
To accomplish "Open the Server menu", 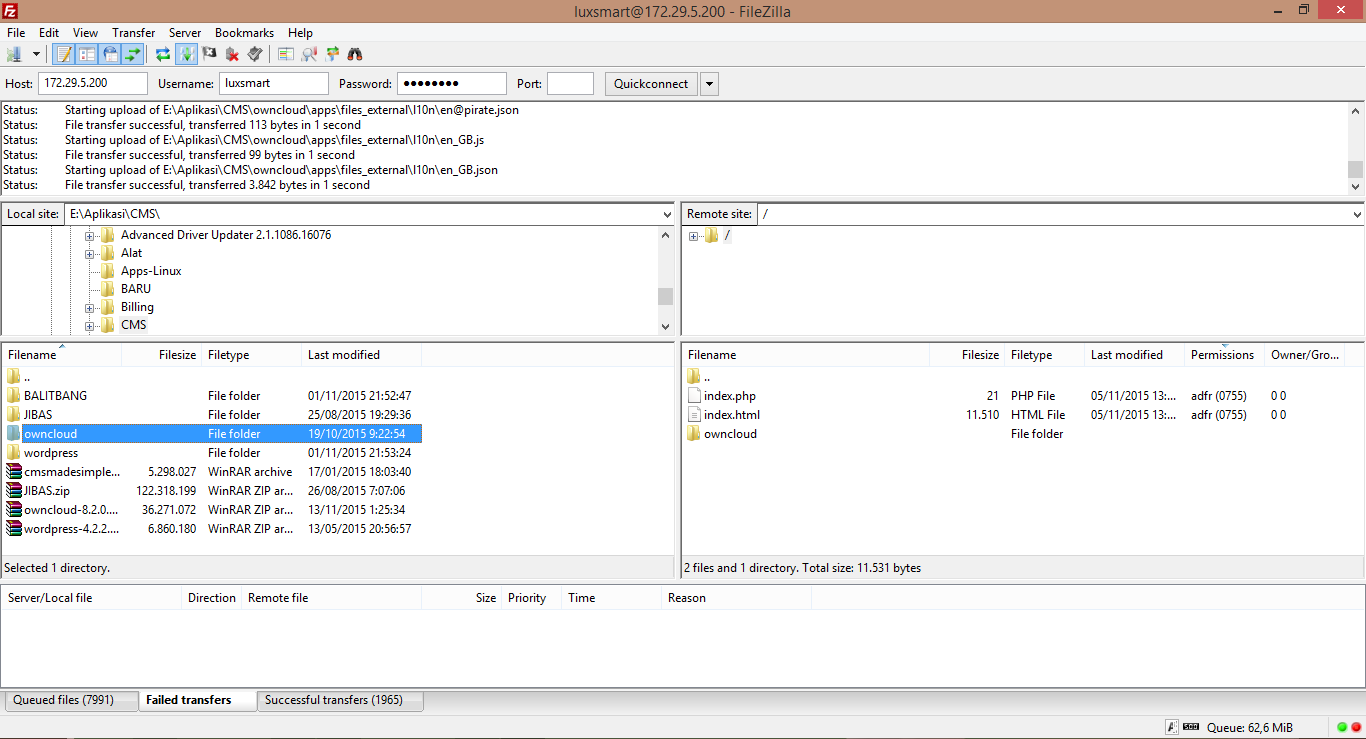I will [x=185, y=33].
